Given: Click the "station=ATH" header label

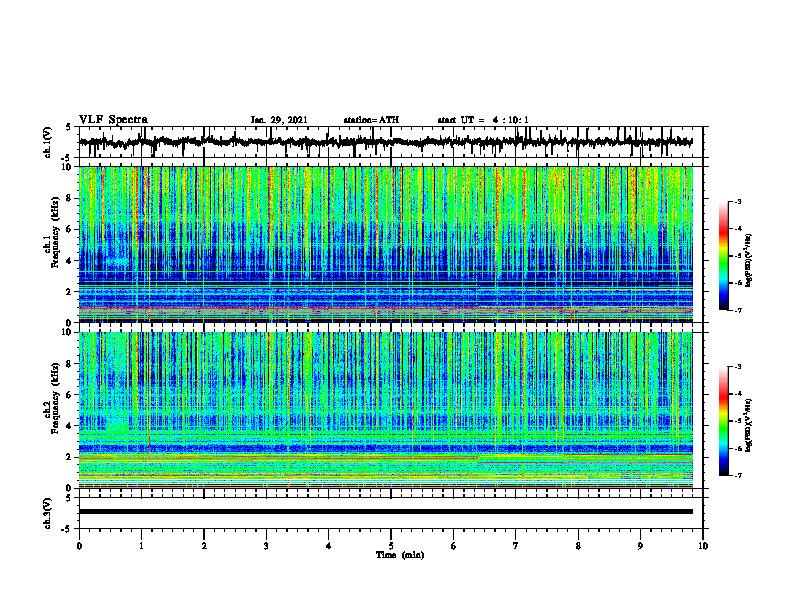Looking at the screenshot, I should click(371, 120).
